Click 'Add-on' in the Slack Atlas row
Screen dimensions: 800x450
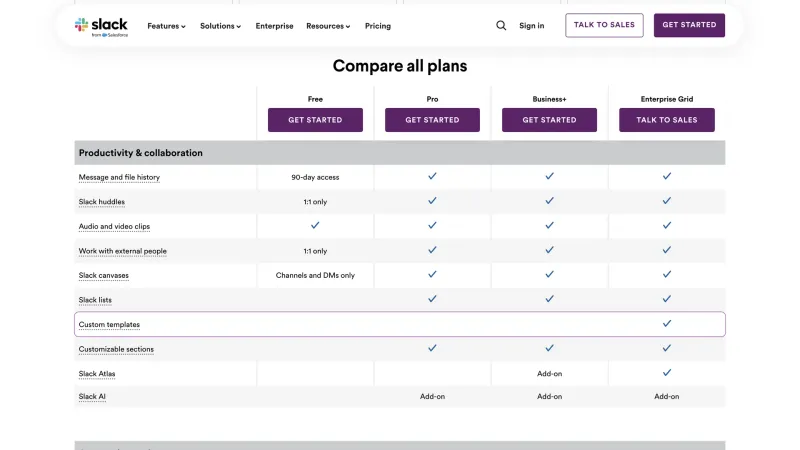(549, 374)
